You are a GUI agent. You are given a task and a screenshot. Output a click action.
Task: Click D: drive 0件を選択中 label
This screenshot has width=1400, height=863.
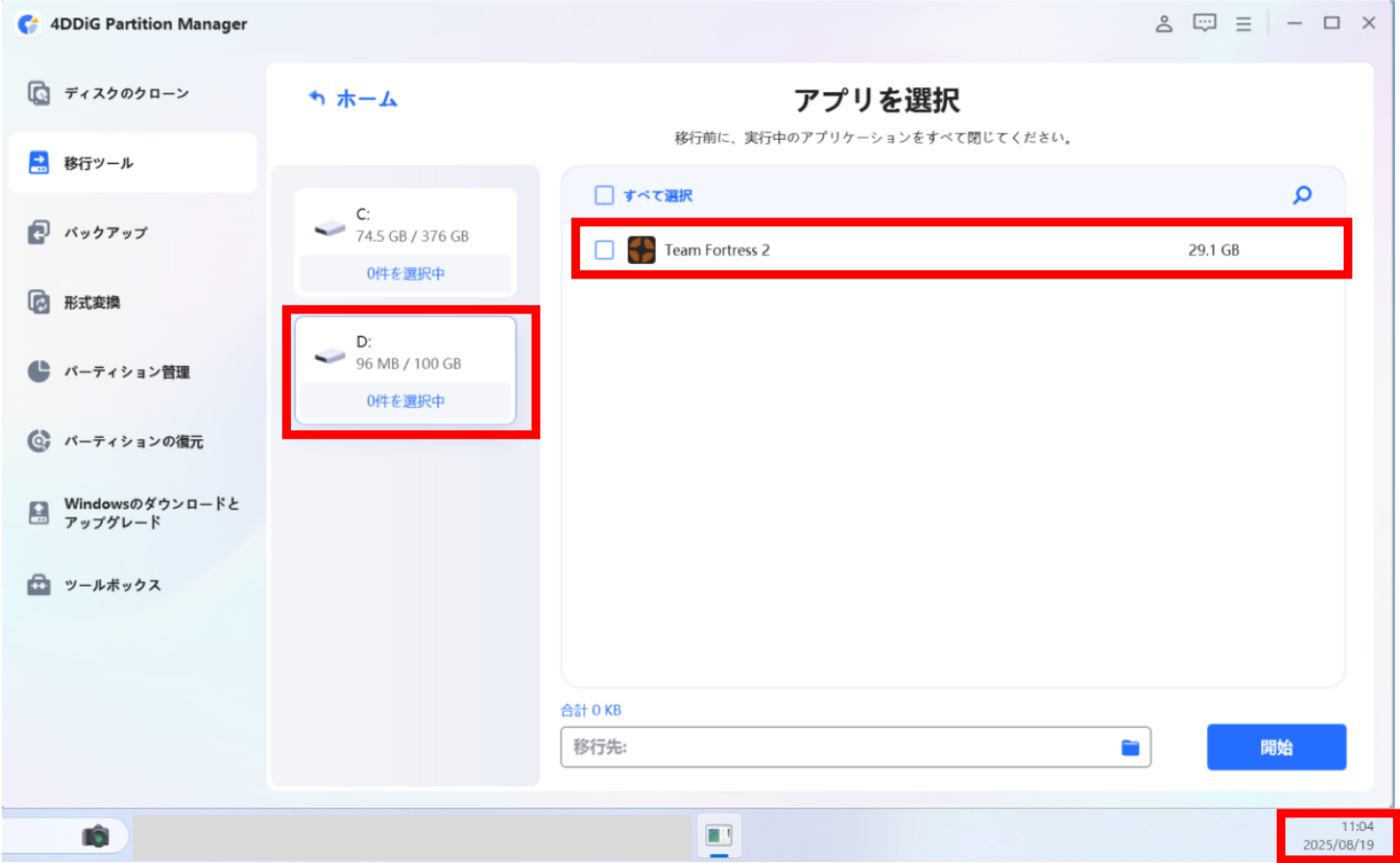pos(406,401)
